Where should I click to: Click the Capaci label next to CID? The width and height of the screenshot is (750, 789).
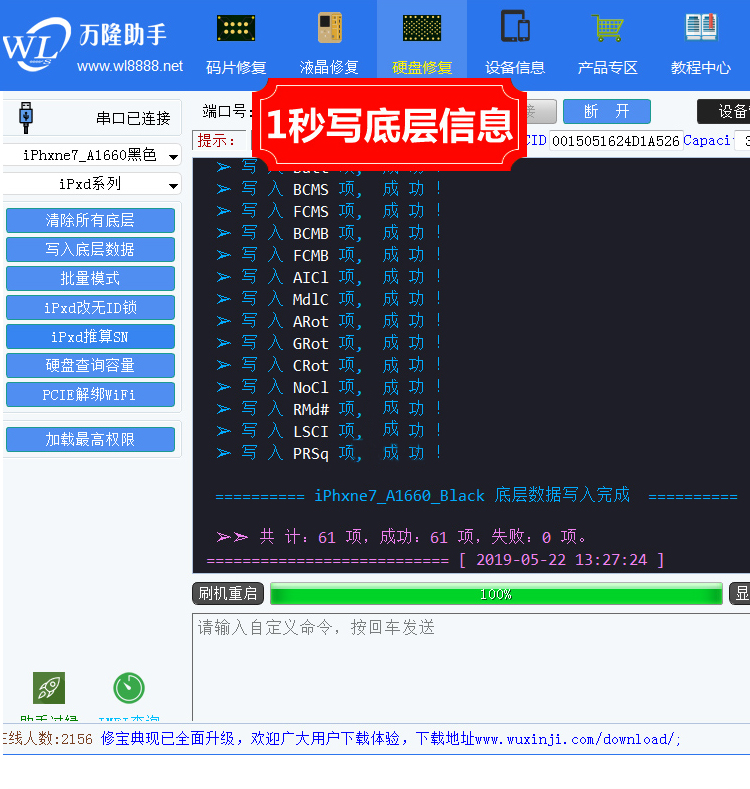[x=707, y=140]
